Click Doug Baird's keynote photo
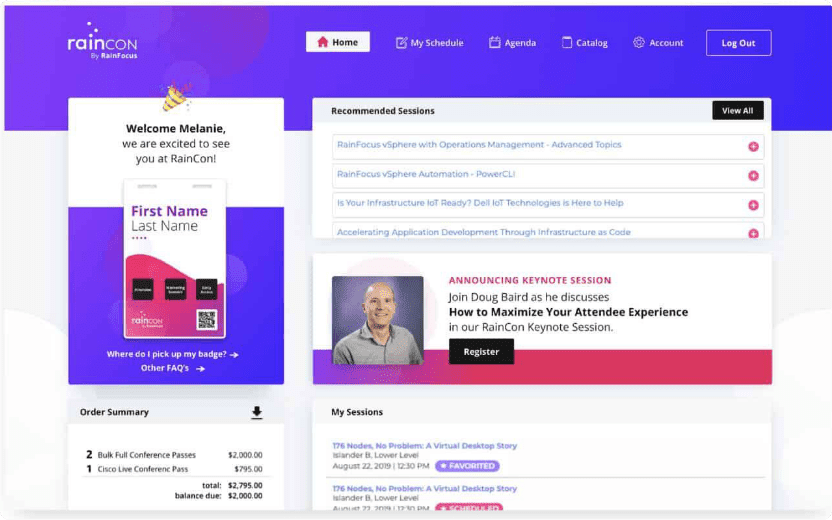 click(x=377, y=320)
